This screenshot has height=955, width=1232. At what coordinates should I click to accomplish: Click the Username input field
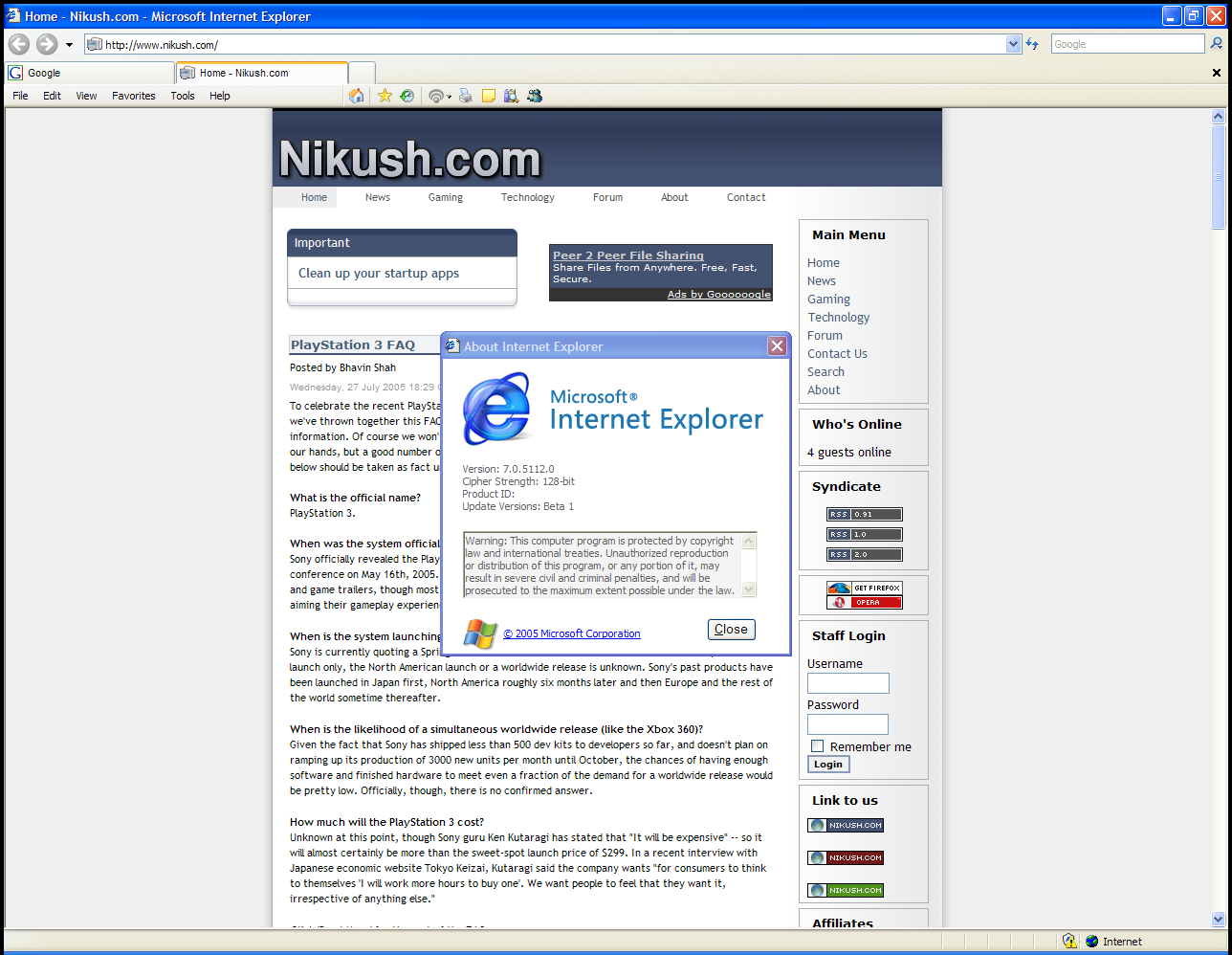coord(848,683)
